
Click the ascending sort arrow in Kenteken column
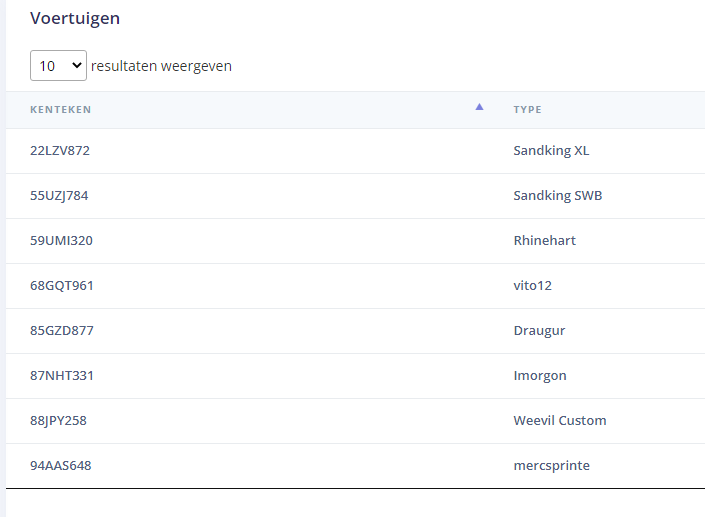[x=479, y=107]
